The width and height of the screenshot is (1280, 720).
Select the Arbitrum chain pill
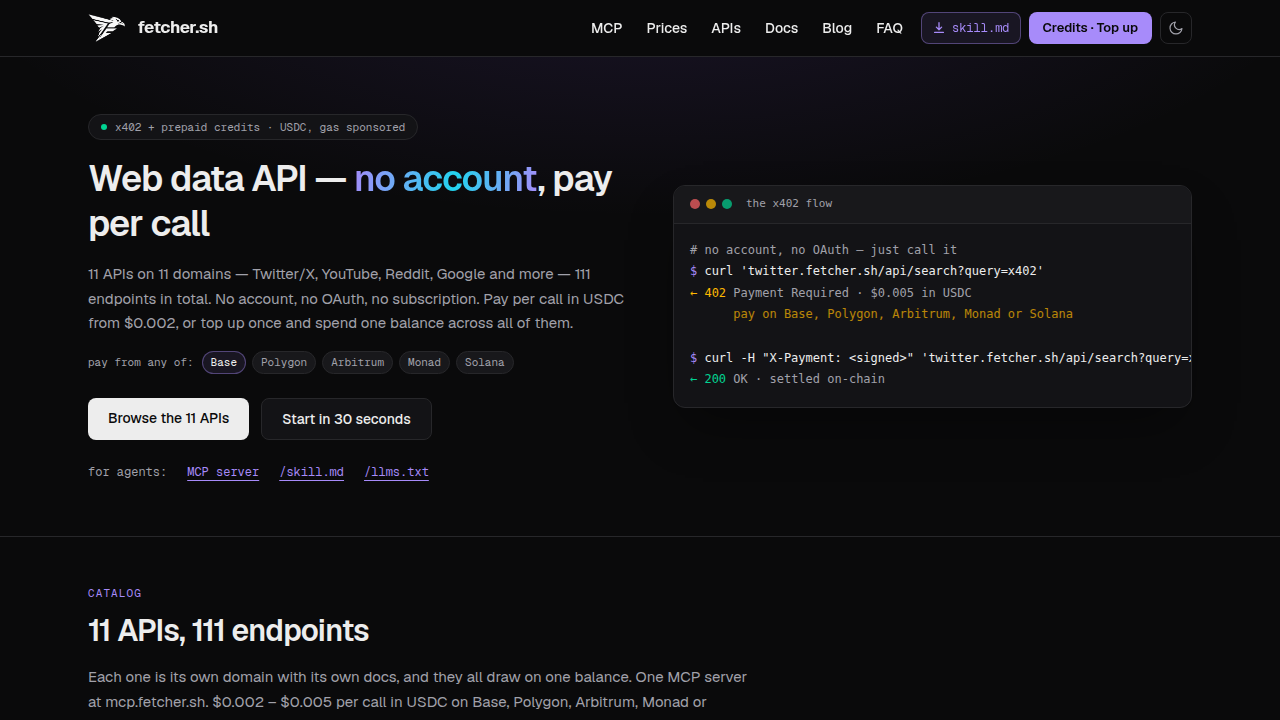coord(358,362)
